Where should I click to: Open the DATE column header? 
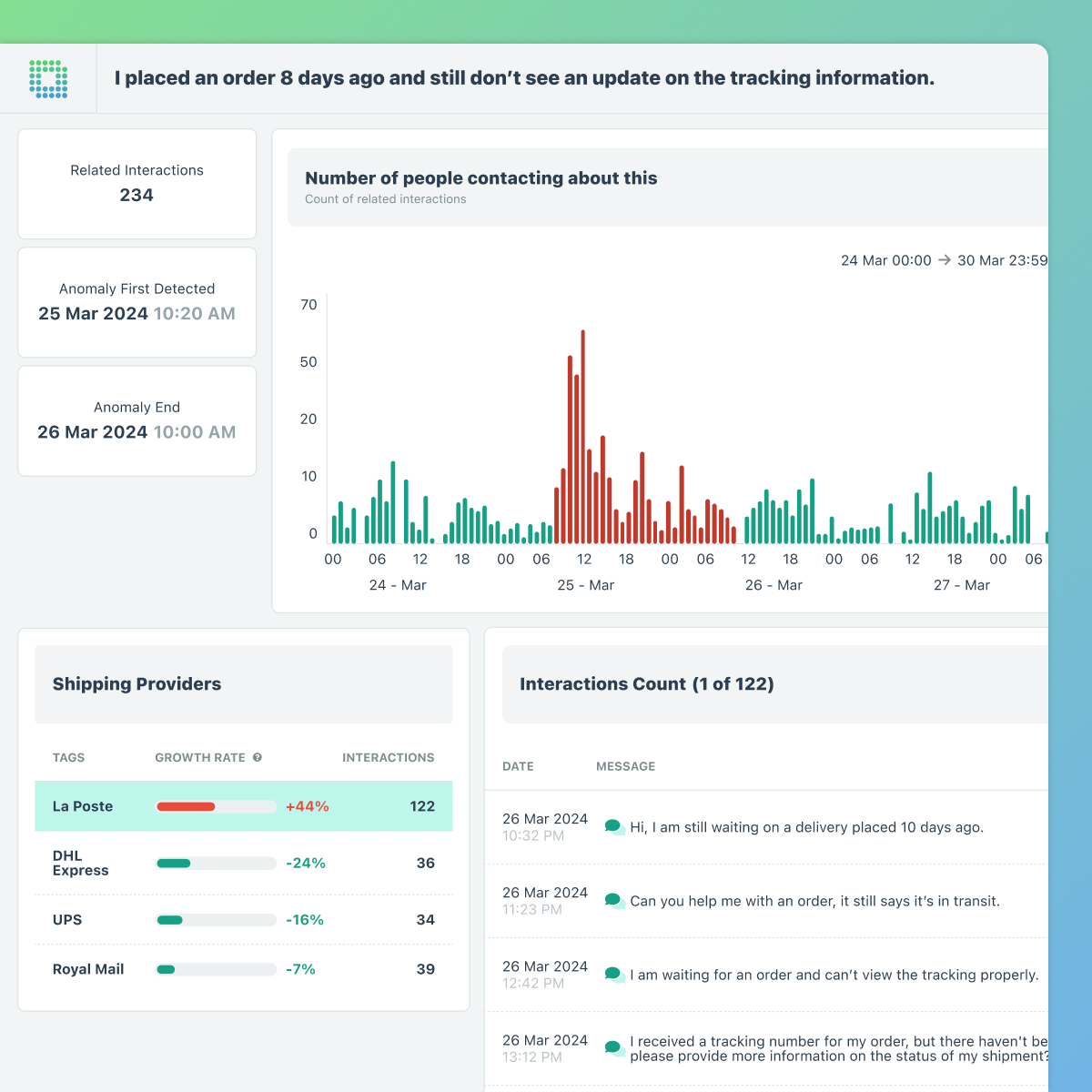[x=518, y=766]
